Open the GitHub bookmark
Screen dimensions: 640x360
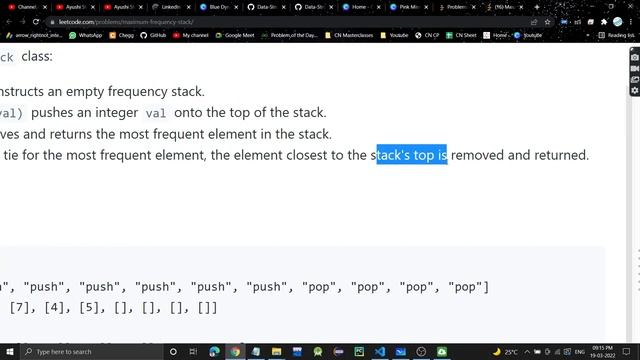(153, 35)
